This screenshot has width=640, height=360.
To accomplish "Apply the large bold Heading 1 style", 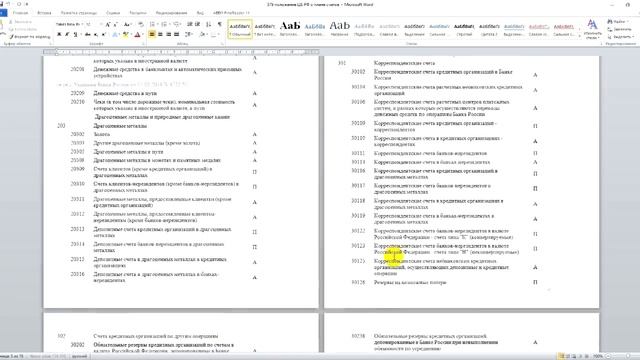I will point(290,29).
